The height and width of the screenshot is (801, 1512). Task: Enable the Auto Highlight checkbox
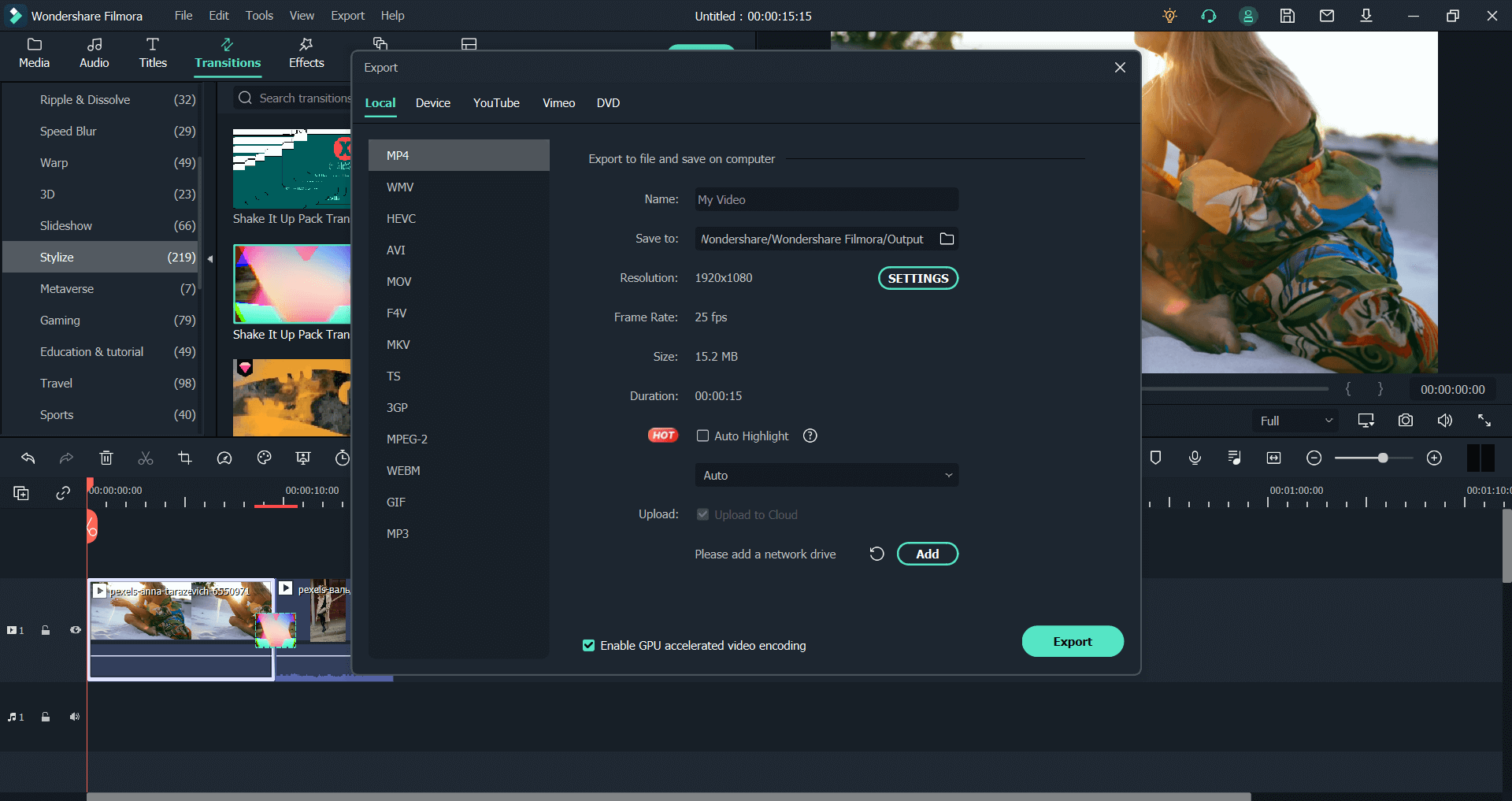tap(702, 436)
